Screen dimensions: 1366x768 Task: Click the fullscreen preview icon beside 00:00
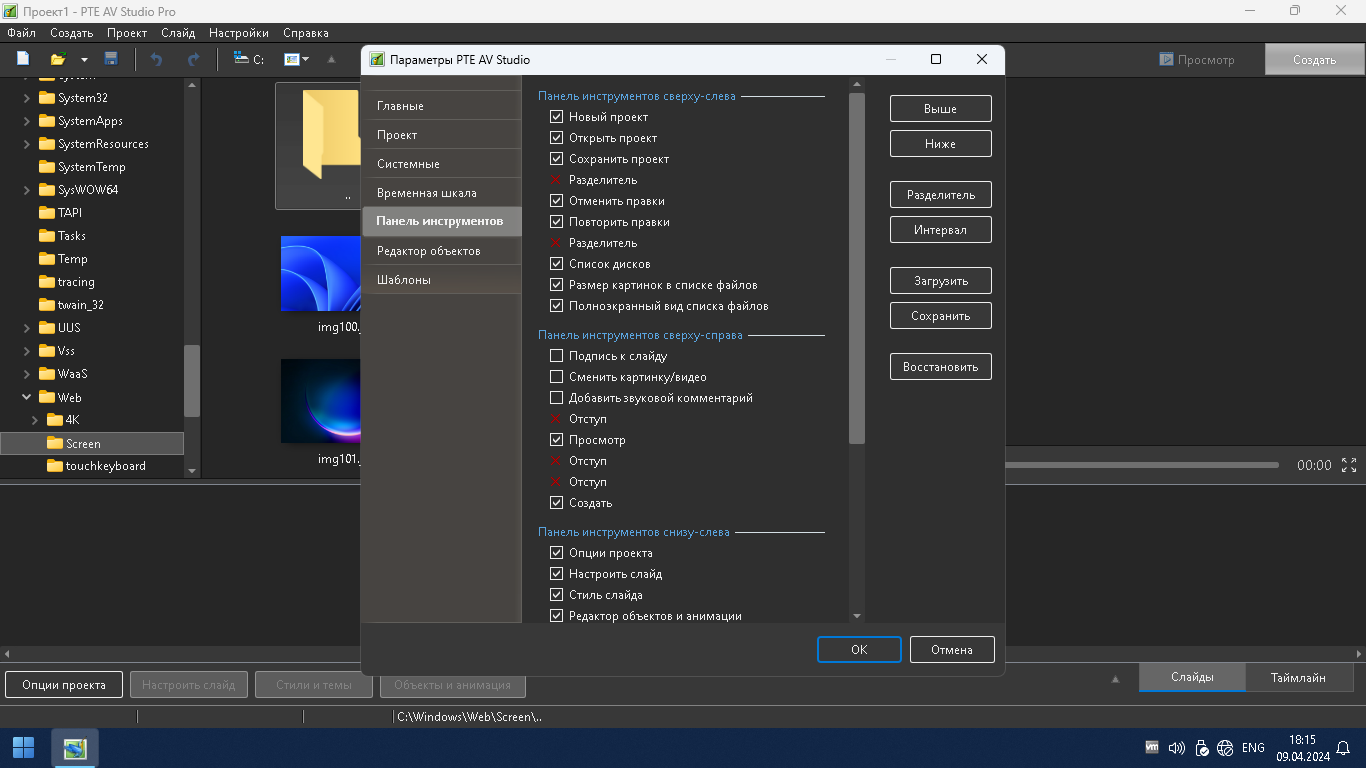1349,465
